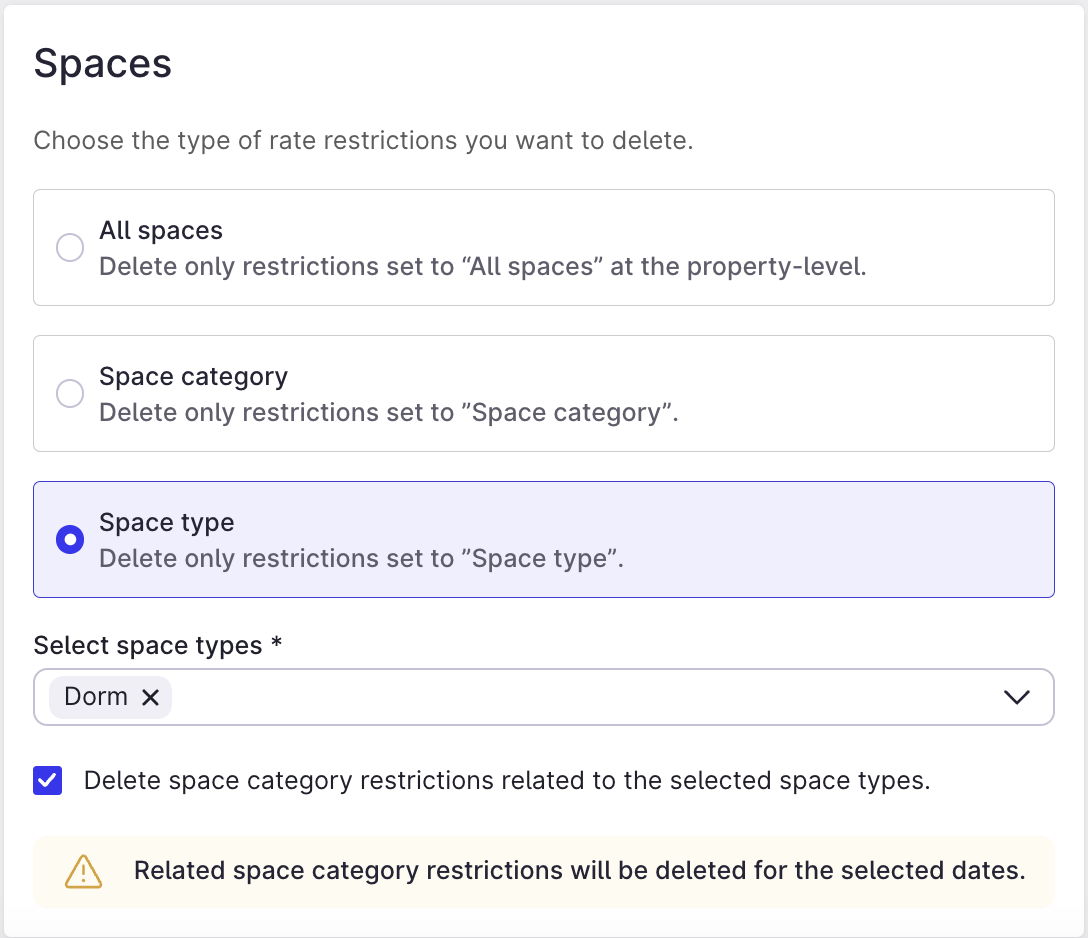1088x938 pixels.
Task: Choose the Space category radio button
Action: click(70, 393)
